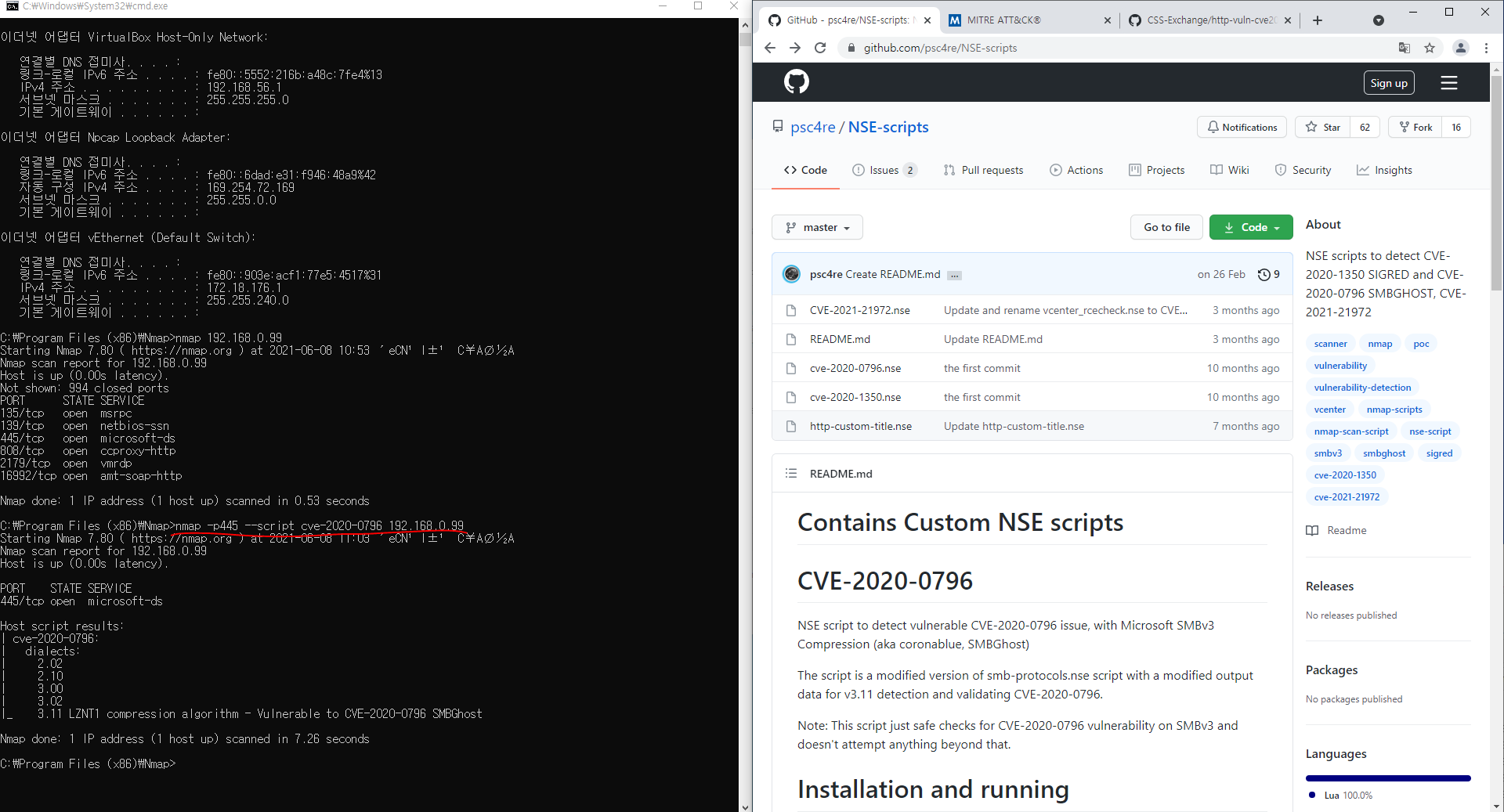
Task: Click the browser address bar URL
Action: 940,48
